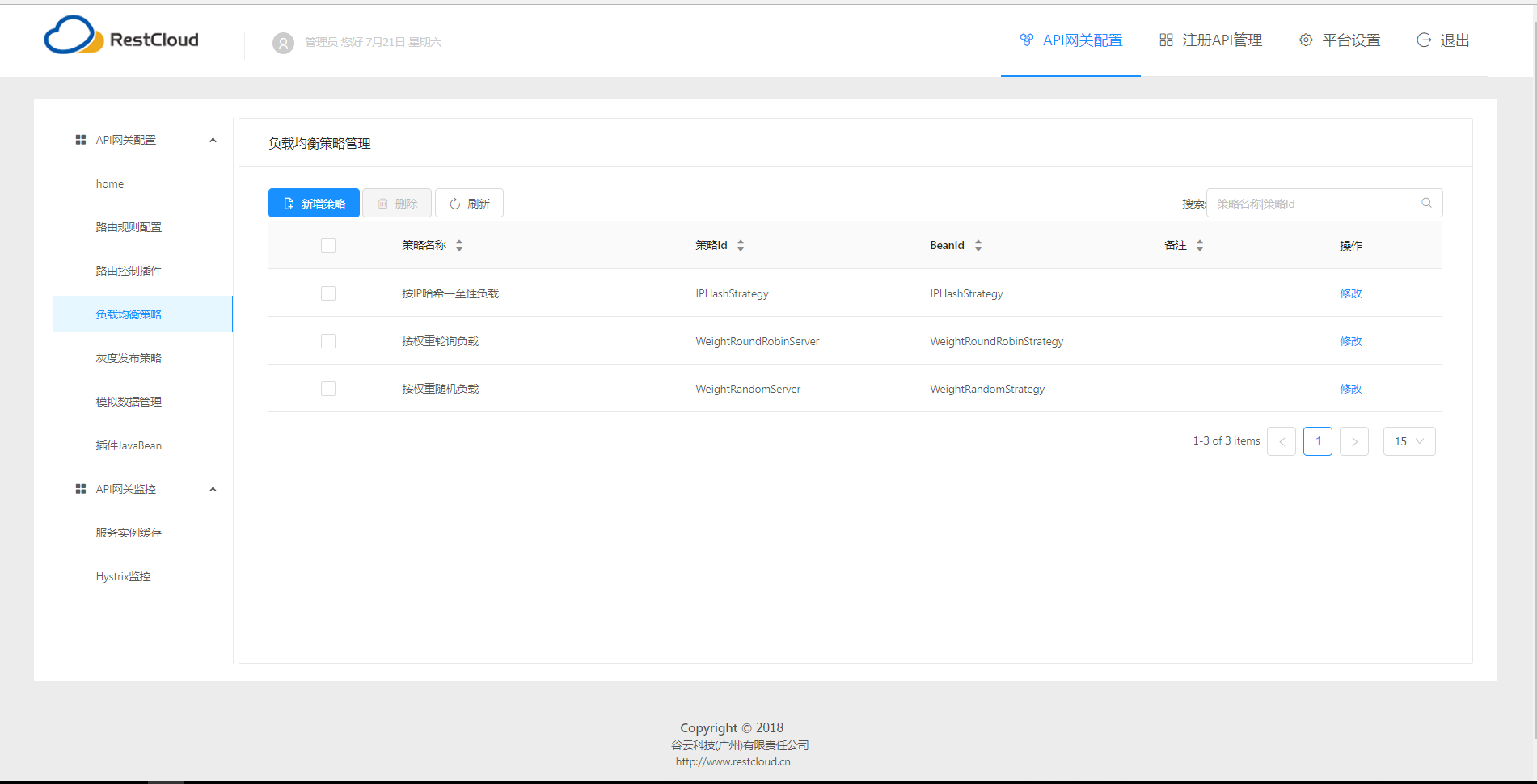This screenshot has height=784, width=1537.
Task: Click the refresh icon on the 刷新 button
Action: click(454, 203)
